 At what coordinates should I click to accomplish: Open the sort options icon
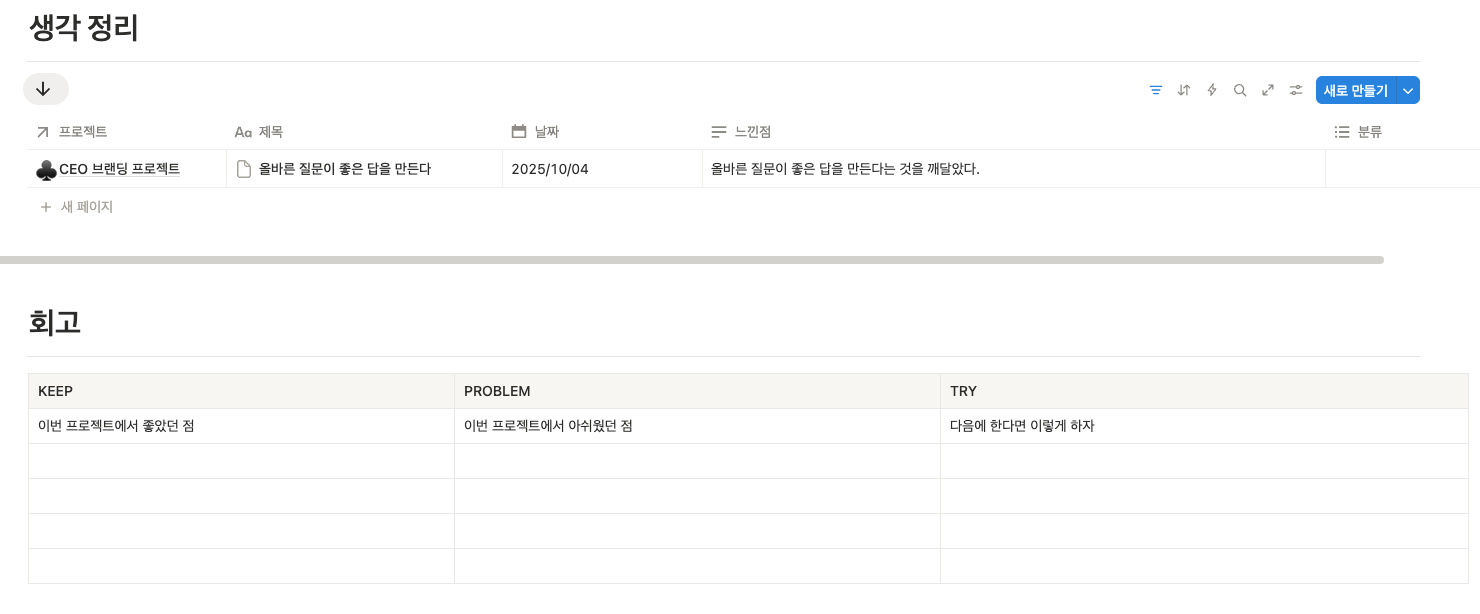click(x=1184, y=90)
